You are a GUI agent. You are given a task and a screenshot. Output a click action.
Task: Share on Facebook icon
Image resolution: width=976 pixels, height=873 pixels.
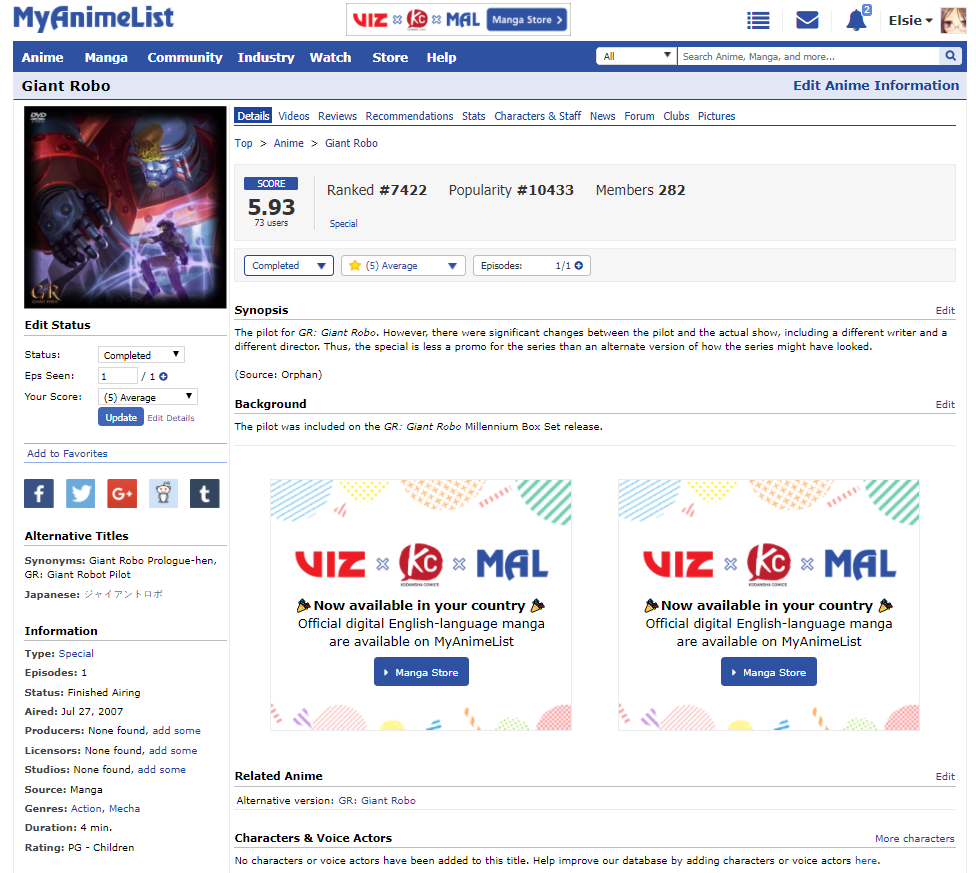coord(39,493)
